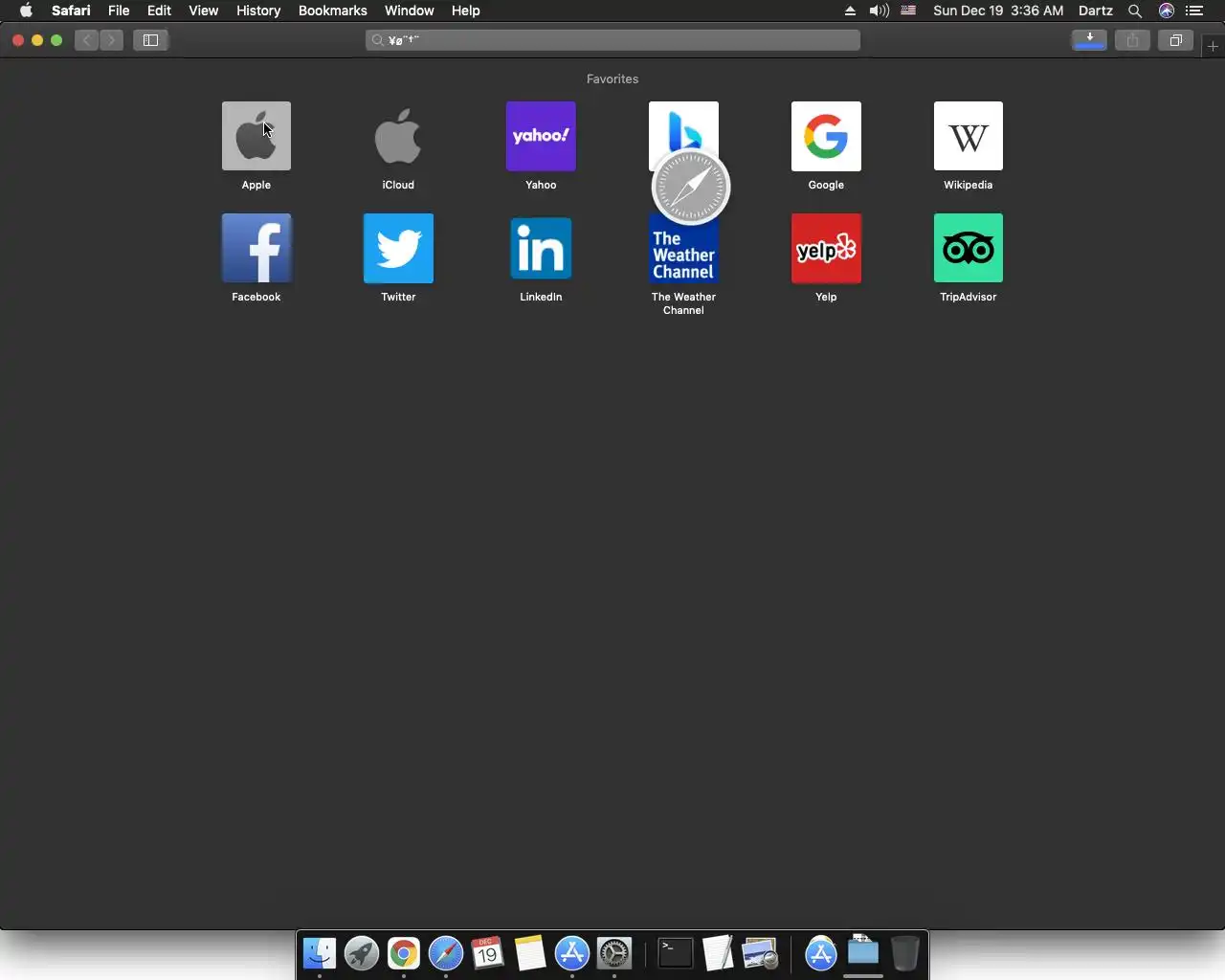This screenshot has height=980, width=1225.
Task: Open the File menu
Action: coord(119,11)
